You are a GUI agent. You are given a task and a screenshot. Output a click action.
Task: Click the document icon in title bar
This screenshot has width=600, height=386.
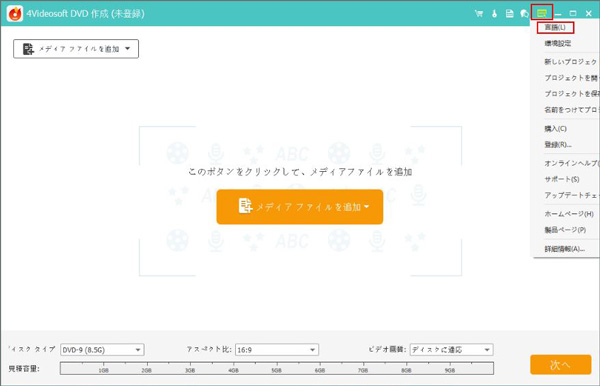pos(510,14)
